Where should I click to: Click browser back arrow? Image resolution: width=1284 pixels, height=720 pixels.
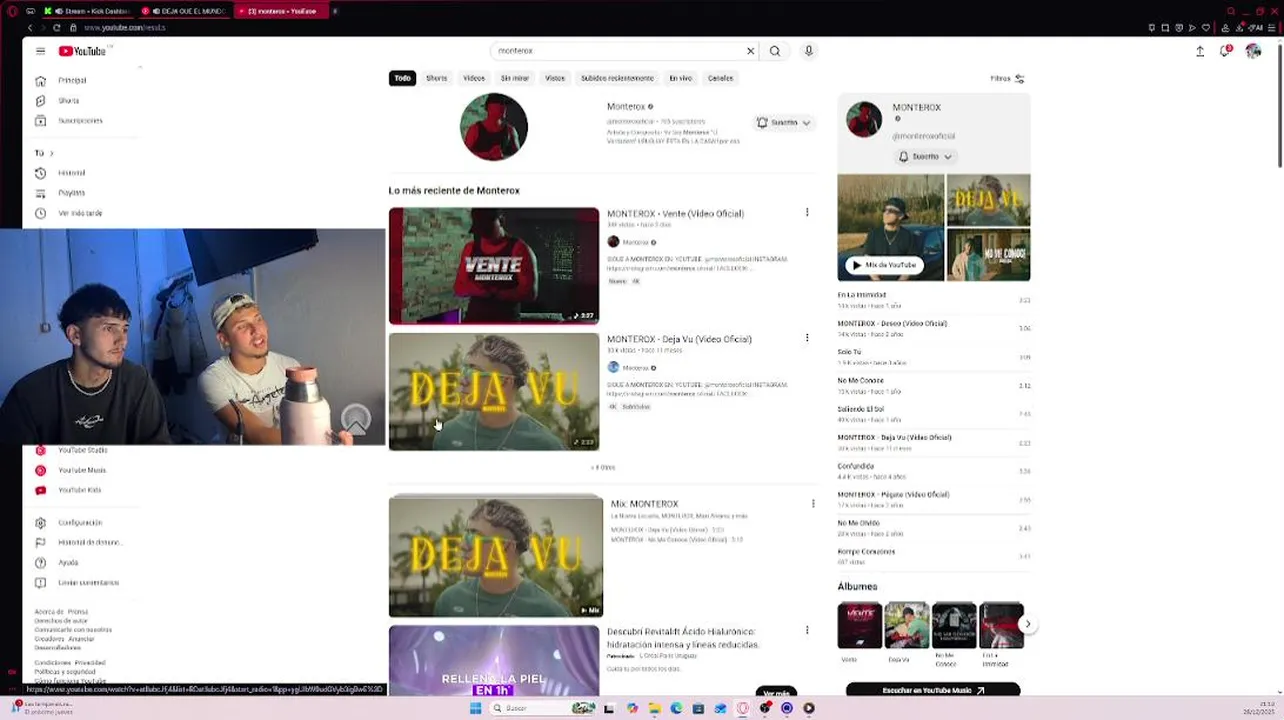[x=30, y=27]
